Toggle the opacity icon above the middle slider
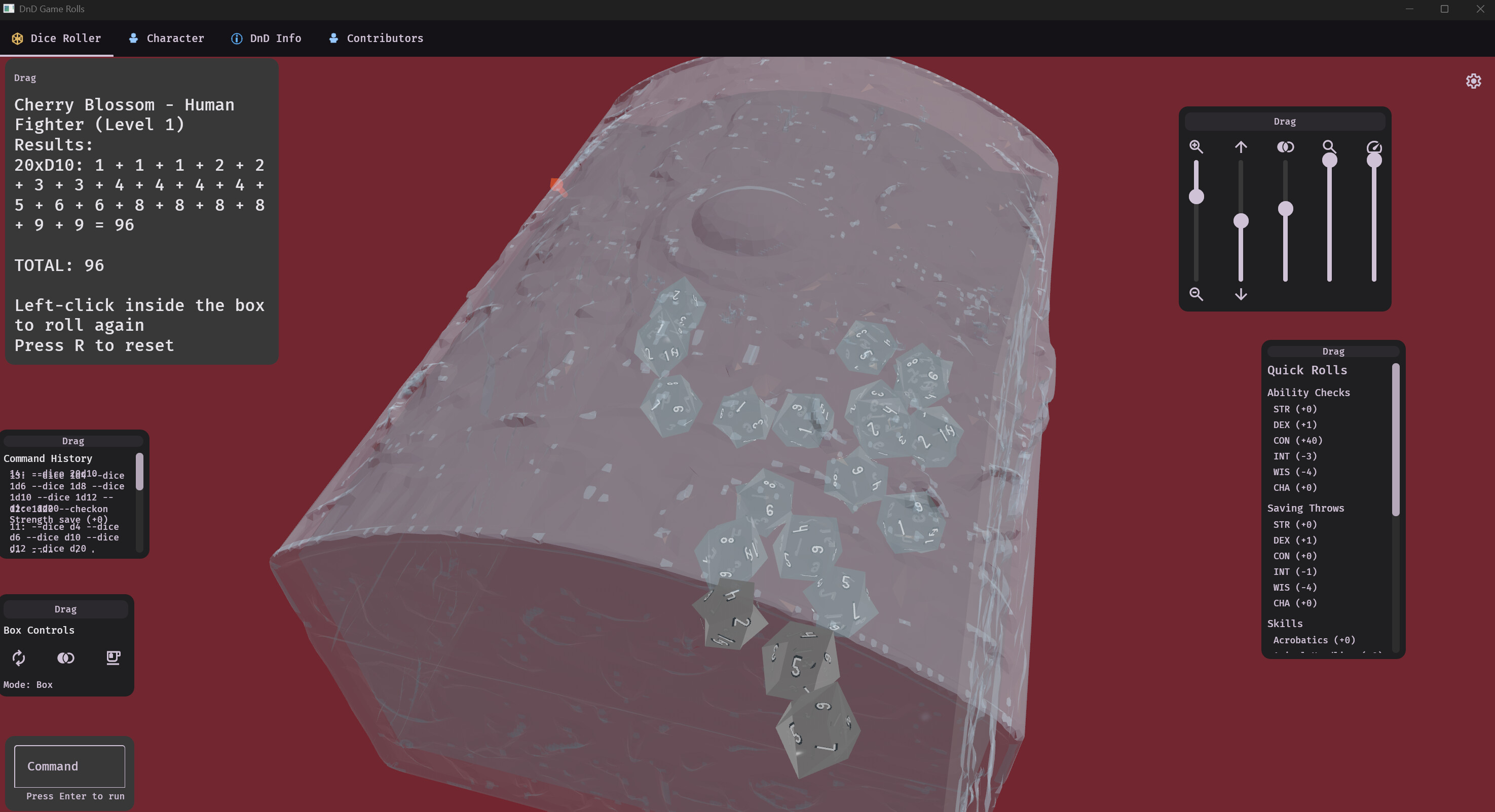This screenshot has height=812, width=1495. pos(1286,147)
